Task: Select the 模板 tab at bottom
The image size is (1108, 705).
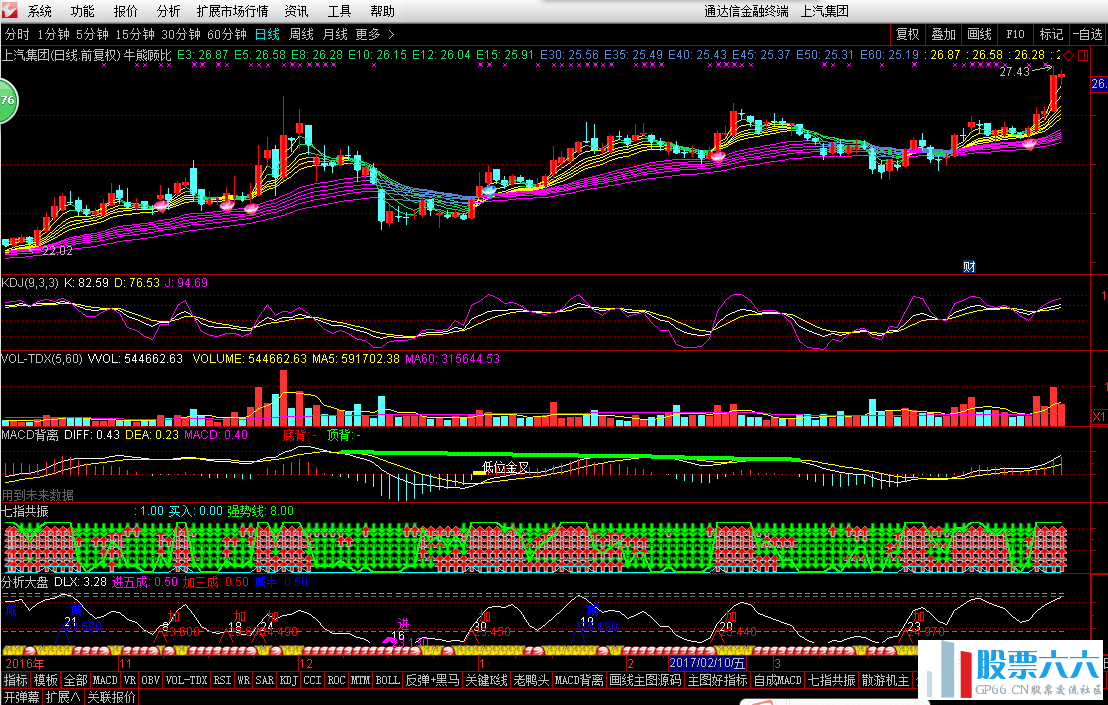Action: pyautogui.click(x=46, y=680)
